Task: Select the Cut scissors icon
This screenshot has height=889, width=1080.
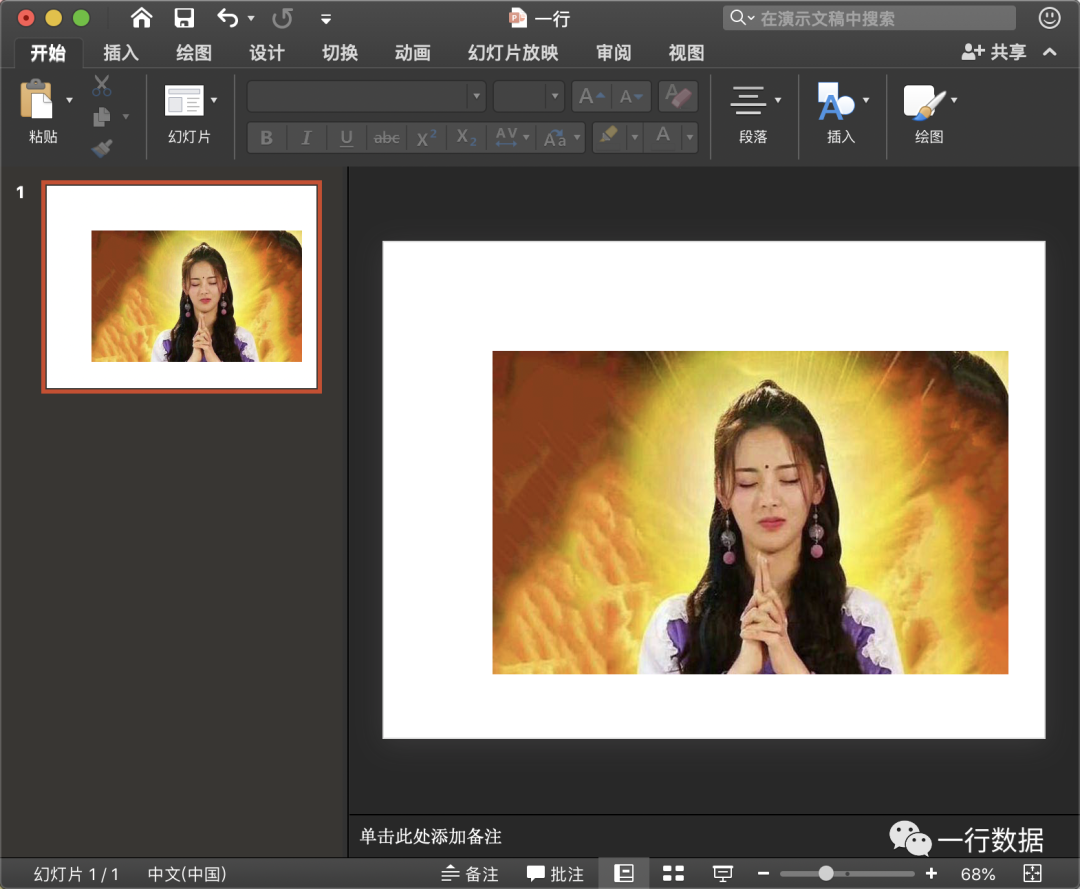Action: [x=102, y=86]
